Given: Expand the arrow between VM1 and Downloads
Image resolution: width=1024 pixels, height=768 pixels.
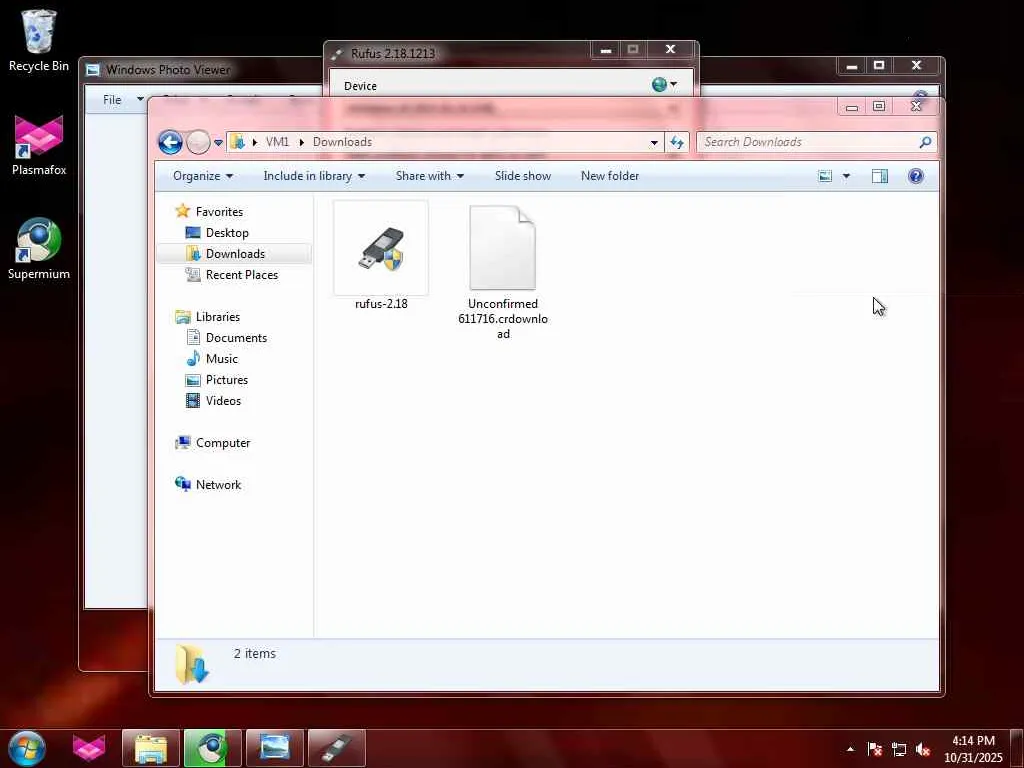Looking at the screenshot, I should click(301, 142).
